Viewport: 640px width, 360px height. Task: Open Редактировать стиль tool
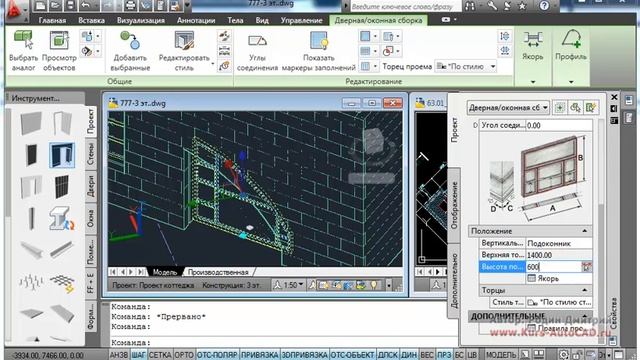(x=184, y=51)
